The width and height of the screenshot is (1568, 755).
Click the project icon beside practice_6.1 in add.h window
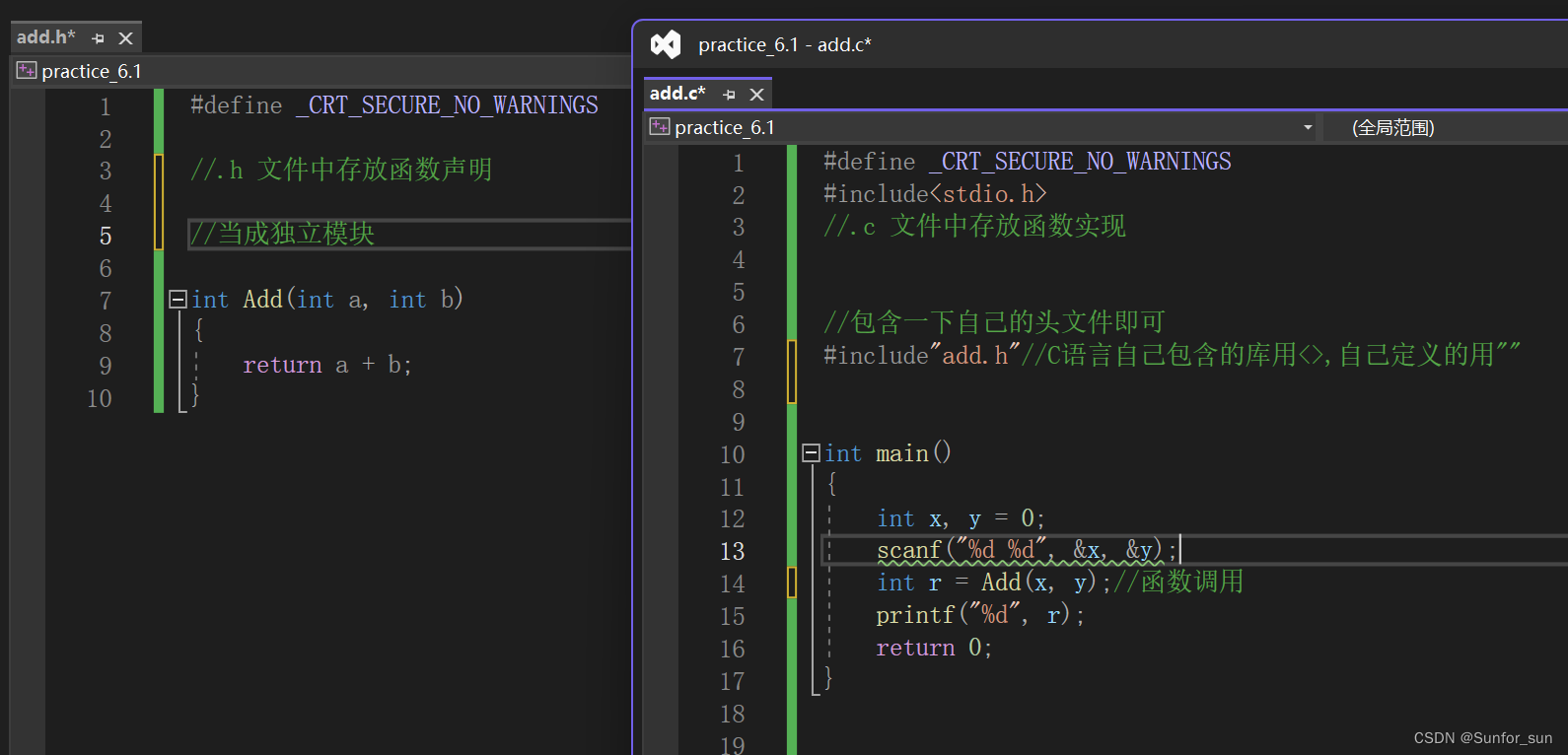point(27,71)
